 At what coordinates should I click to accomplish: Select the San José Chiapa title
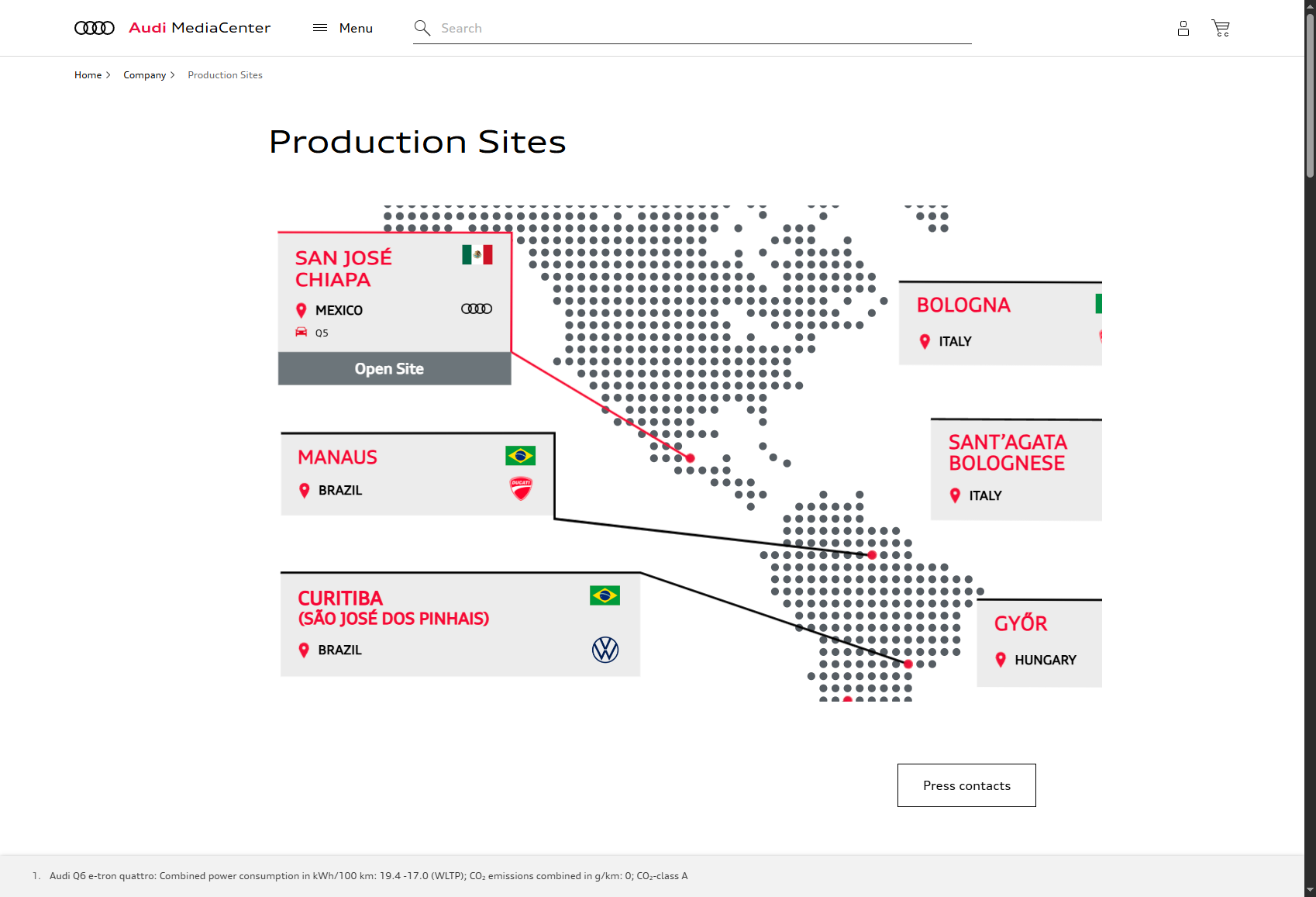(343, 268)
